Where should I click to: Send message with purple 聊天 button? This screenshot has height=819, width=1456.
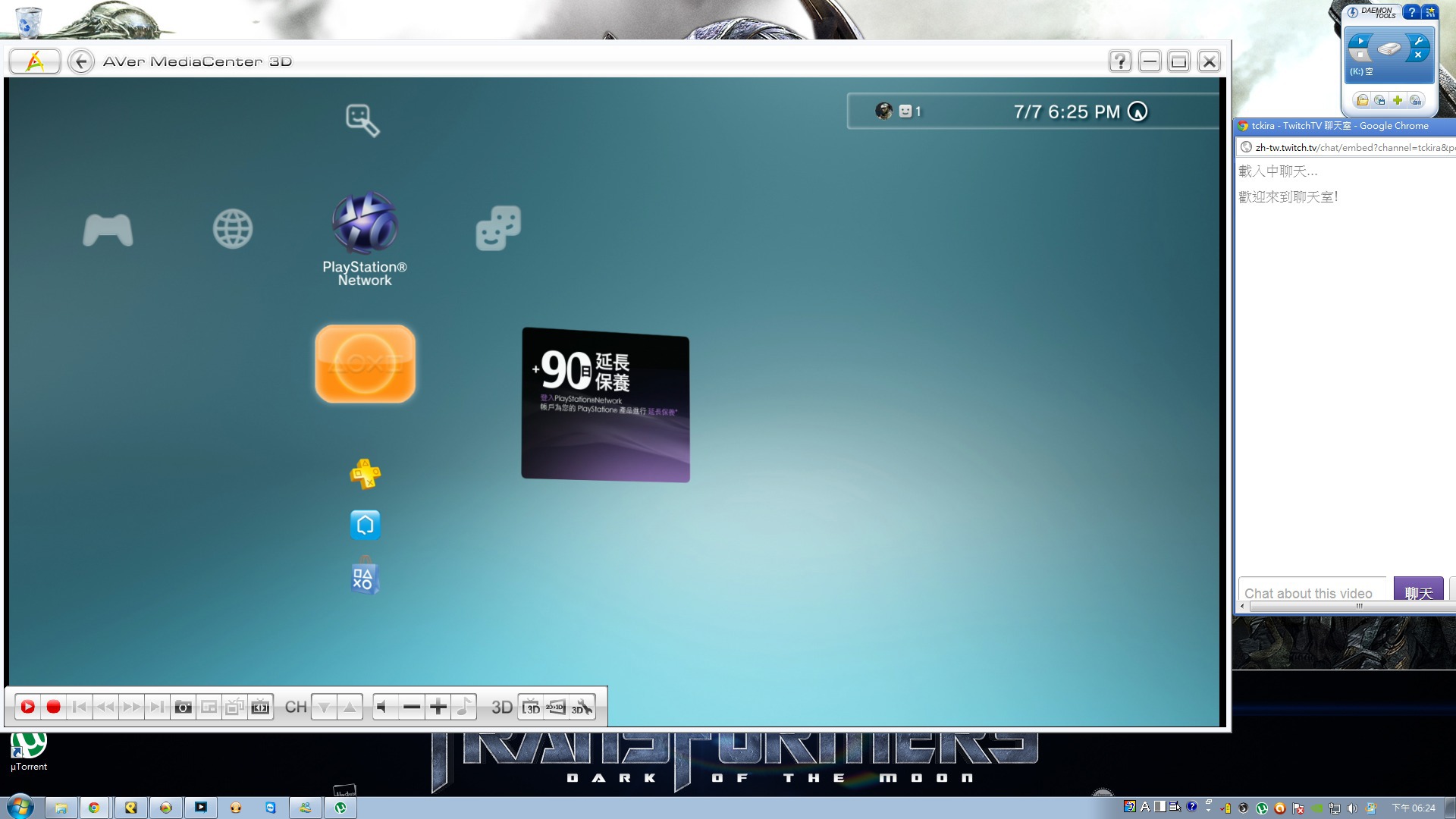pyautogui.click(x=1418, y=590)
